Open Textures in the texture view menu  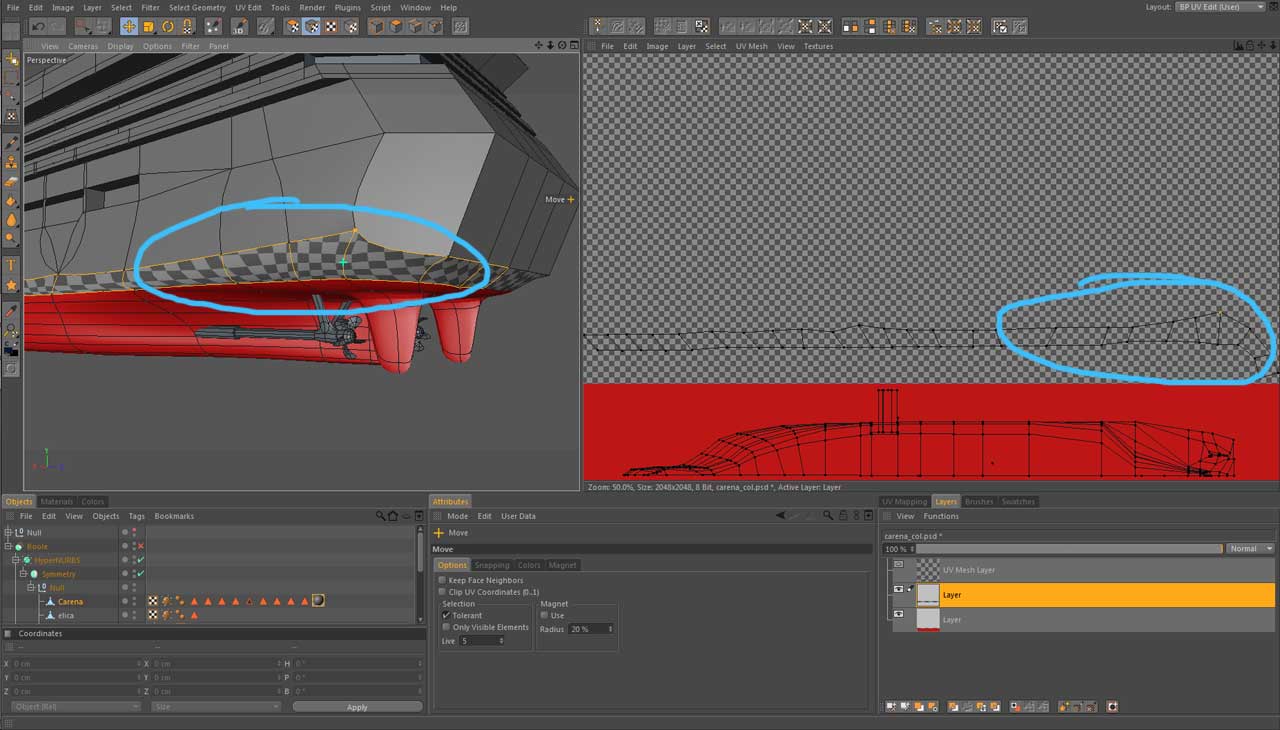click(x=818, y=46)
